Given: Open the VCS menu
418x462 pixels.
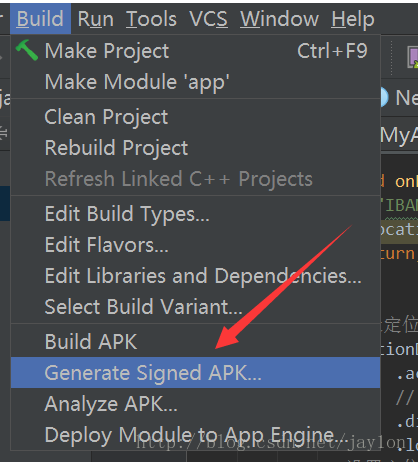Looking at the screenshot, I should click(208, 19).
